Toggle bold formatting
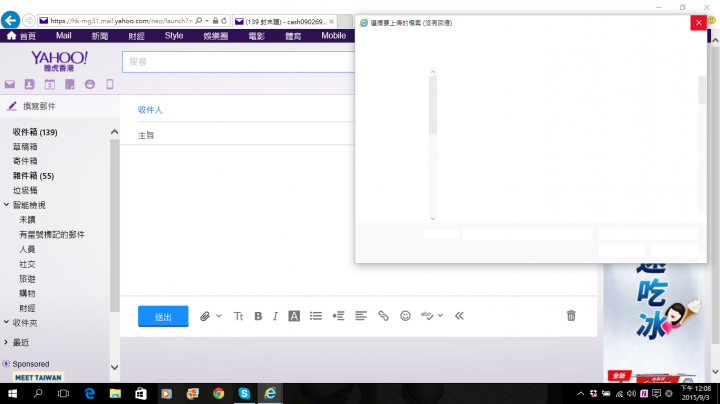The height and width of the screenshot is (404, 720). pos(258,316)
